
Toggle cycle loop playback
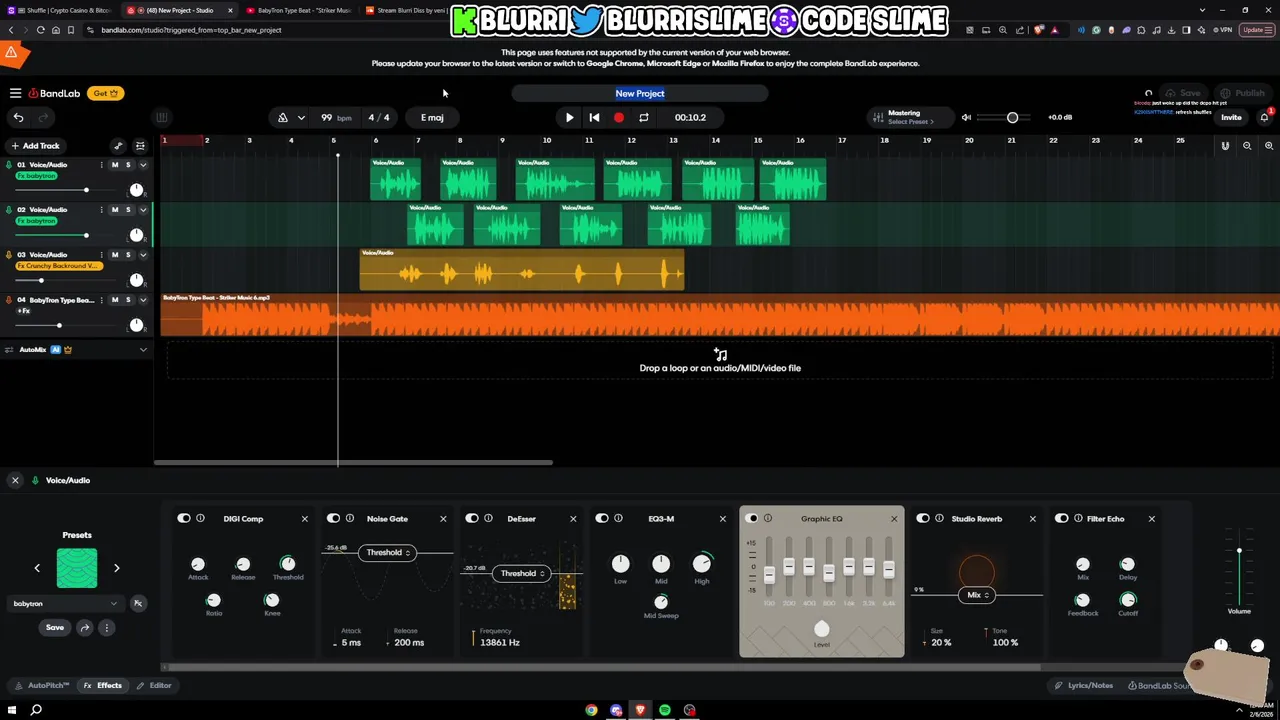tap(643, 118)
